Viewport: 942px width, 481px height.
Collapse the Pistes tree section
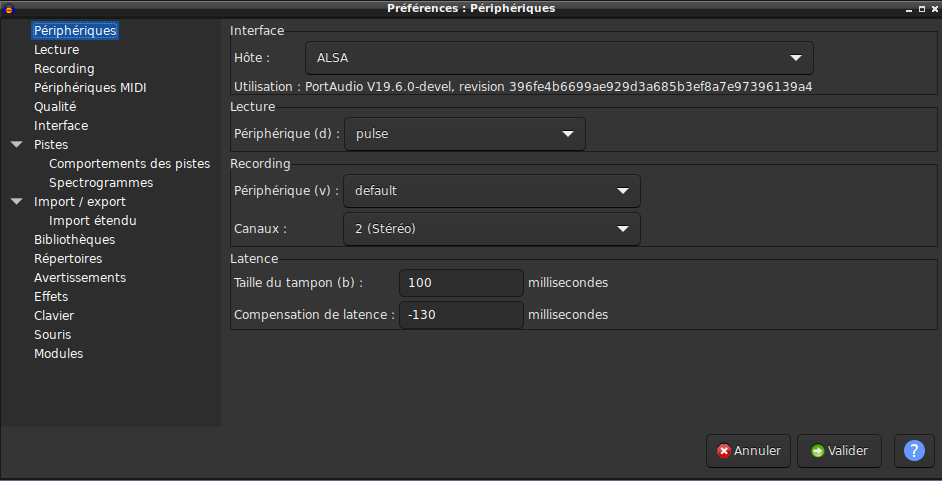coord(17,145)
